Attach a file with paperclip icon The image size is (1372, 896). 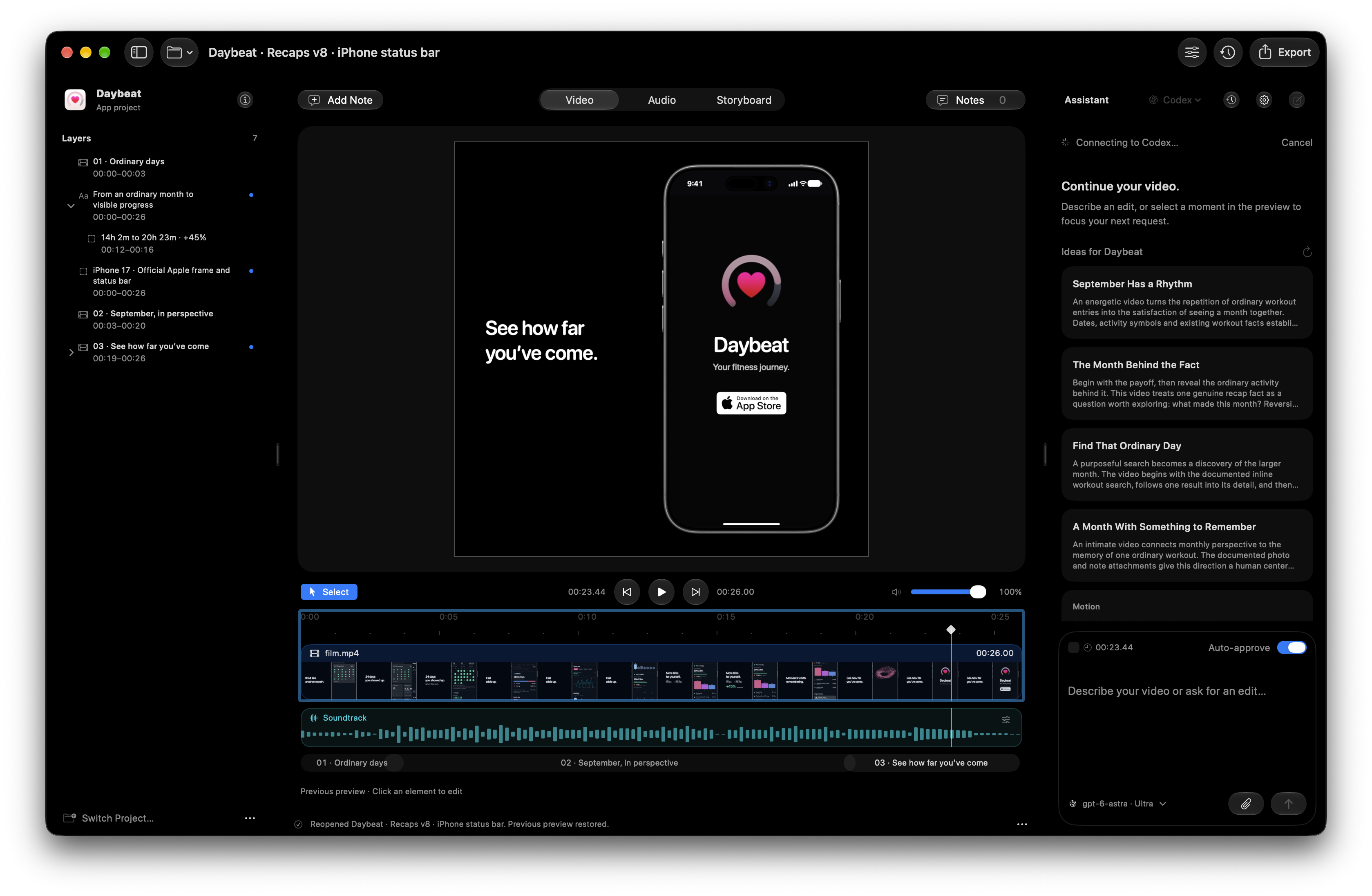point(1246,803)
